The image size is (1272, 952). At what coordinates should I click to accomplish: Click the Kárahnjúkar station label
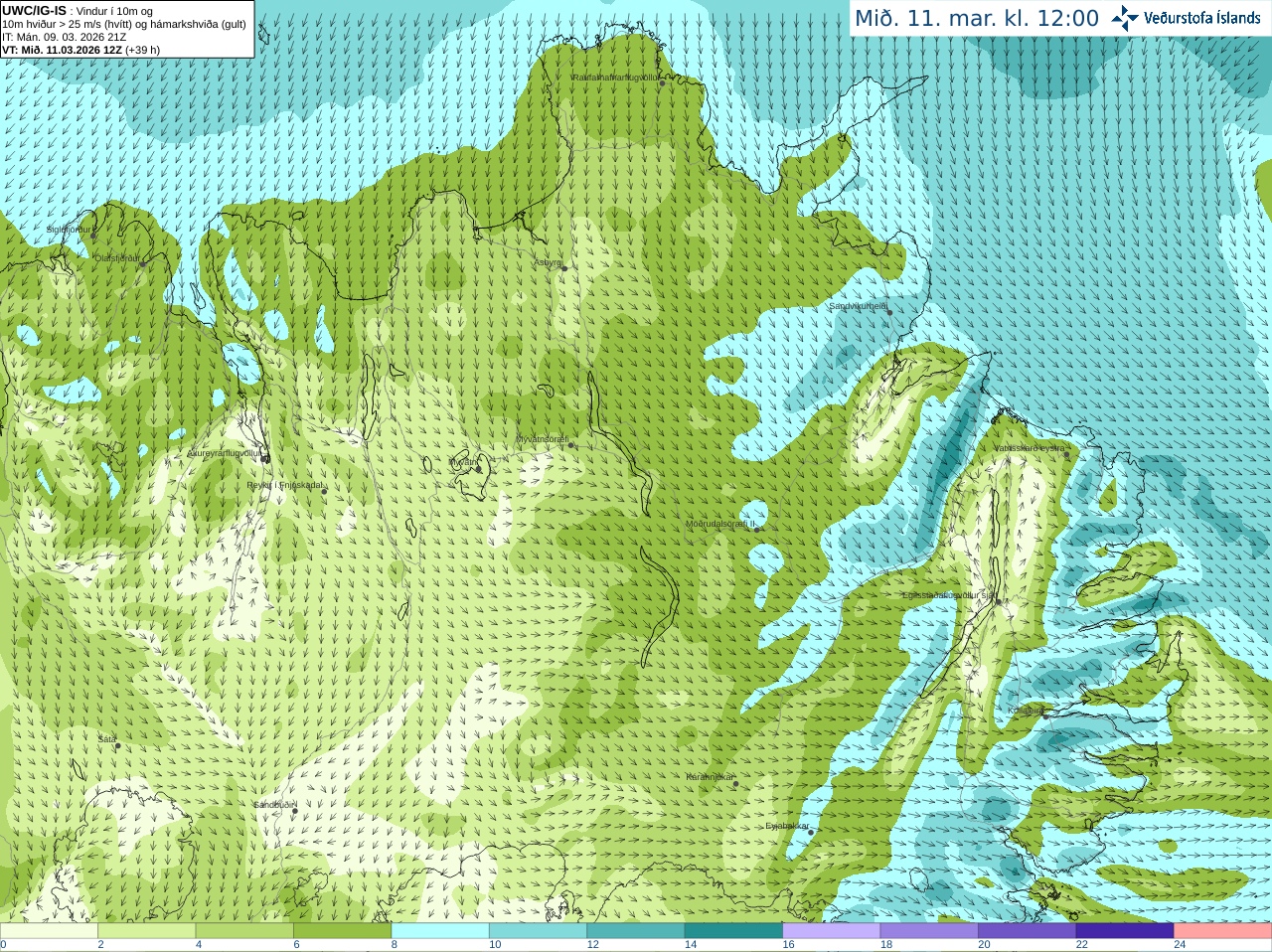[710, 777]
